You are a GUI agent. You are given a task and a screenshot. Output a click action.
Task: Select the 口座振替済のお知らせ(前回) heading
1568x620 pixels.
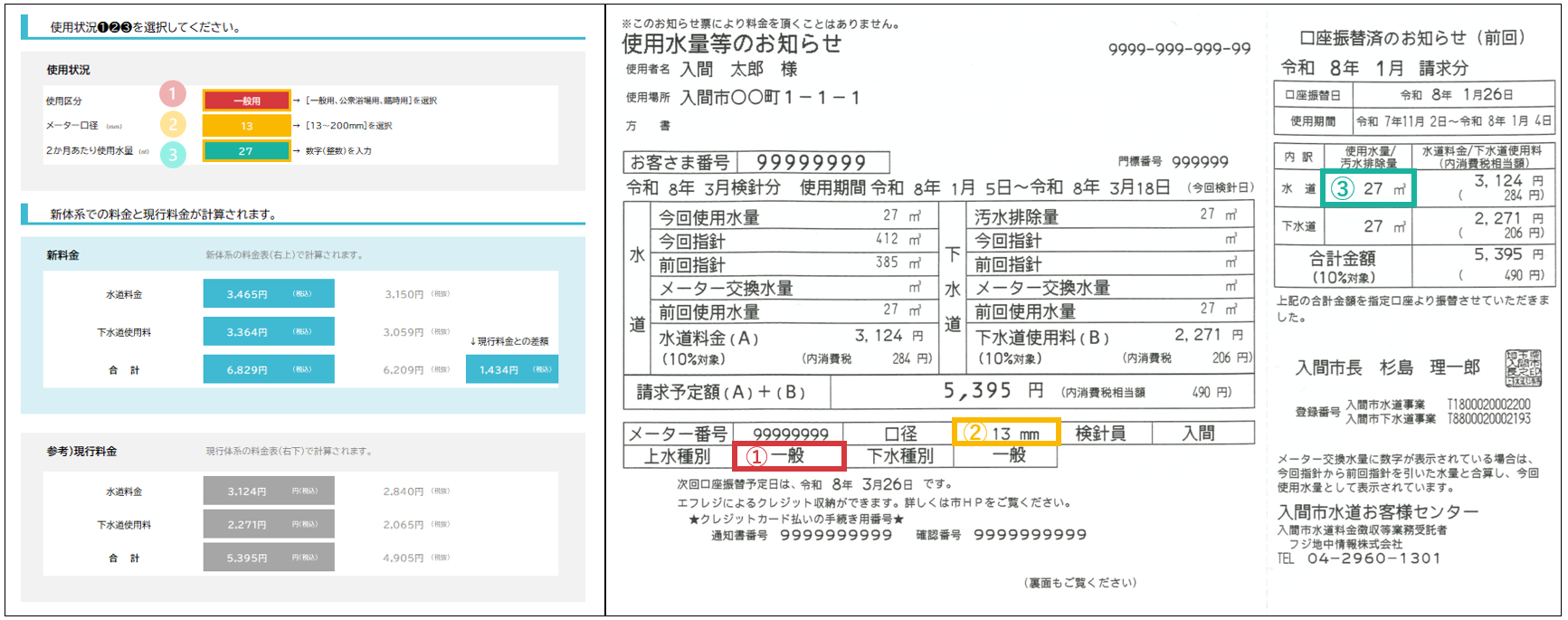1415,38
